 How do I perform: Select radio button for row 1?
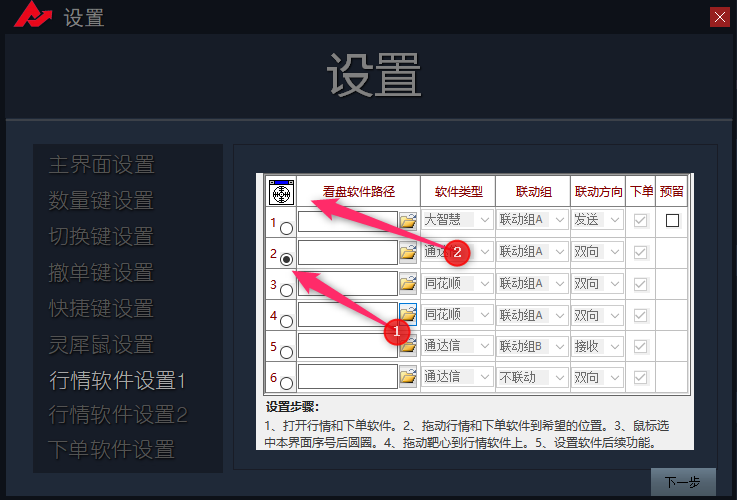tap(286, 228)
